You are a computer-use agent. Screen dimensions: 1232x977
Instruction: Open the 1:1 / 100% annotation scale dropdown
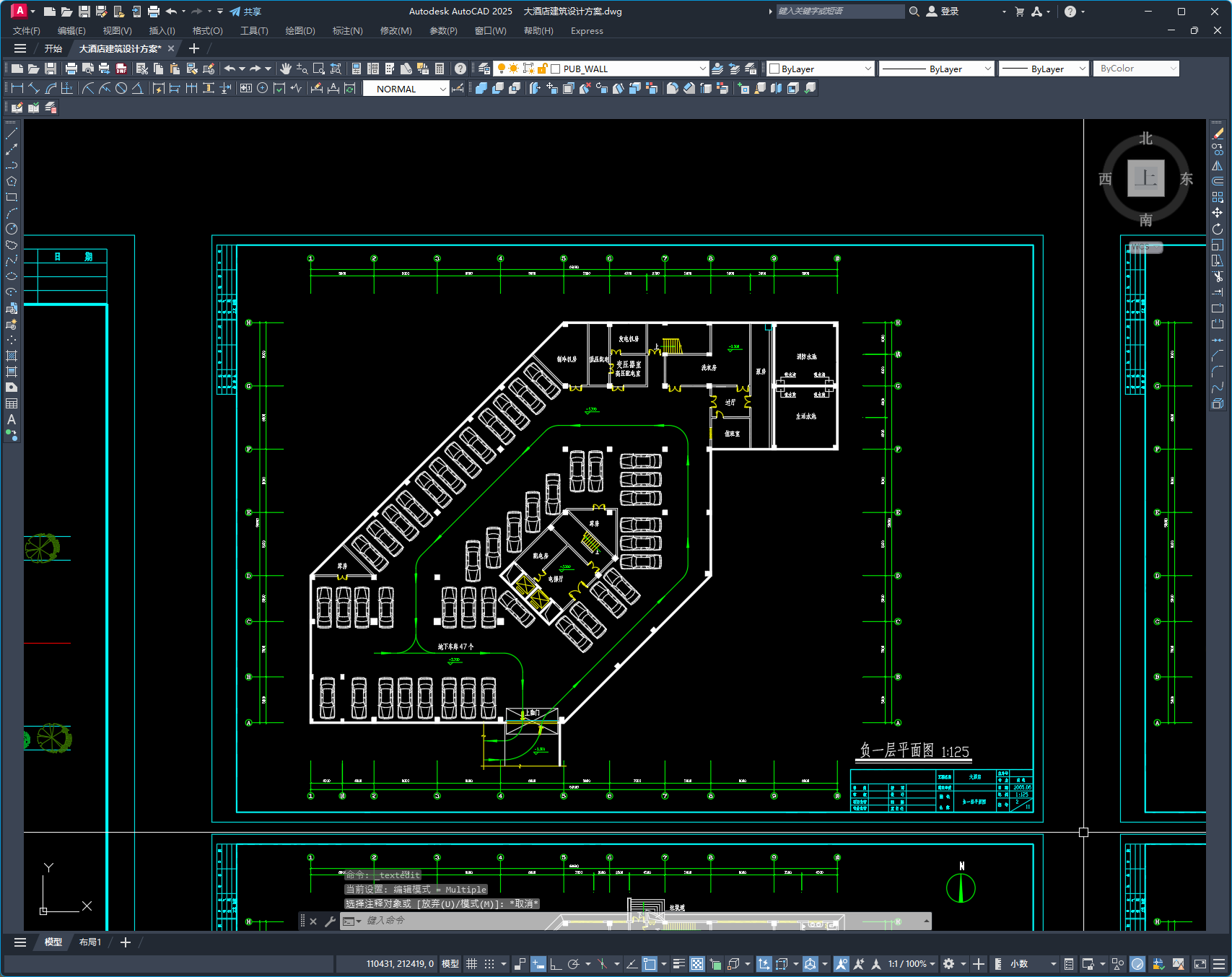tap(912, 964)
